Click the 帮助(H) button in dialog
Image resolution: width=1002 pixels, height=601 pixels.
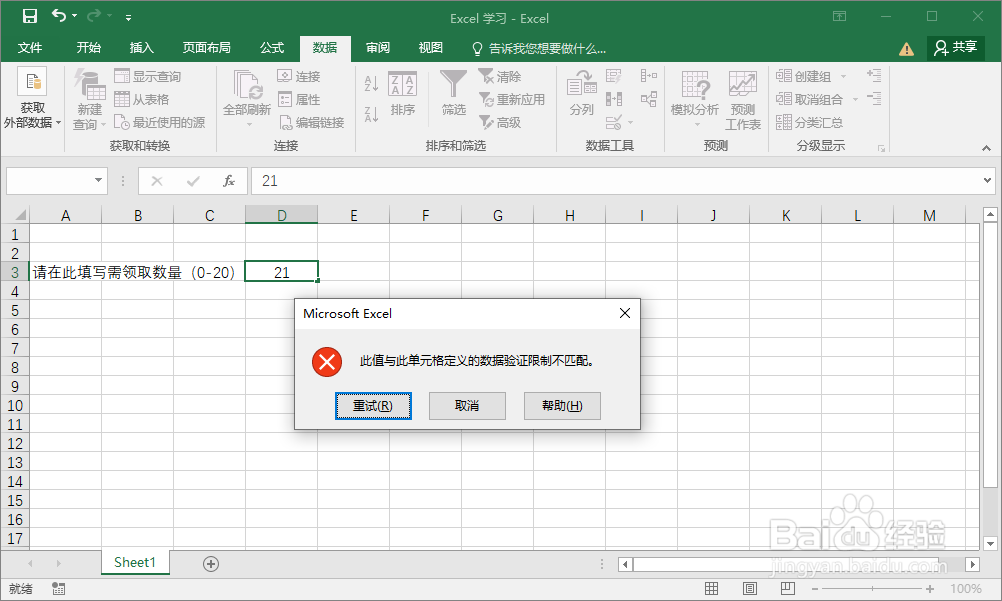[562, 406]
